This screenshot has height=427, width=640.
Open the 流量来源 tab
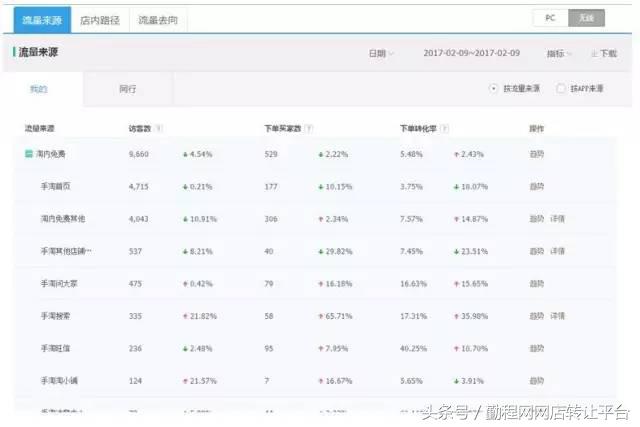tap(42, 20)
